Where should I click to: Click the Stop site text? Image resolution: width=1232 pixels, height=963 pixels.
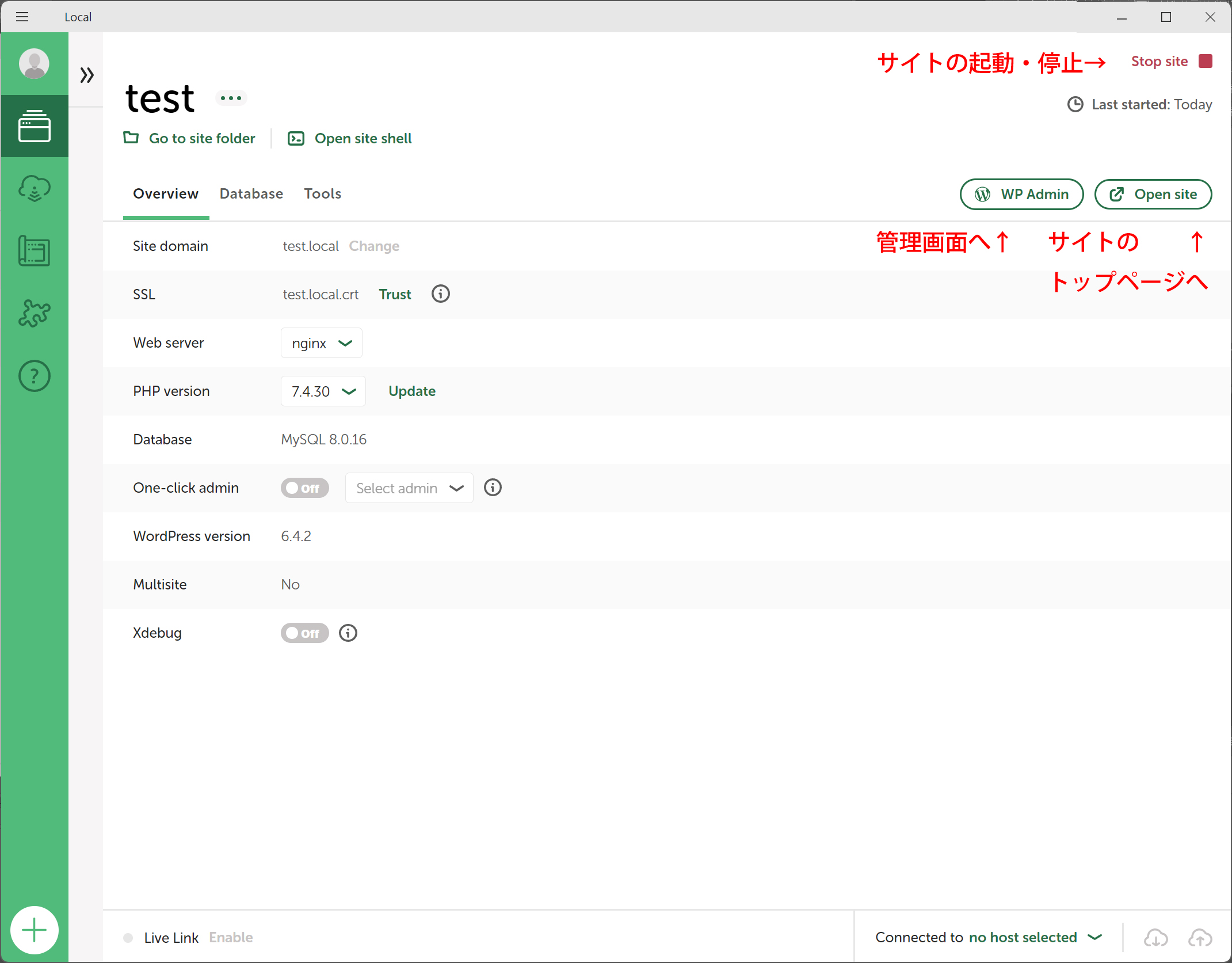1159,61
